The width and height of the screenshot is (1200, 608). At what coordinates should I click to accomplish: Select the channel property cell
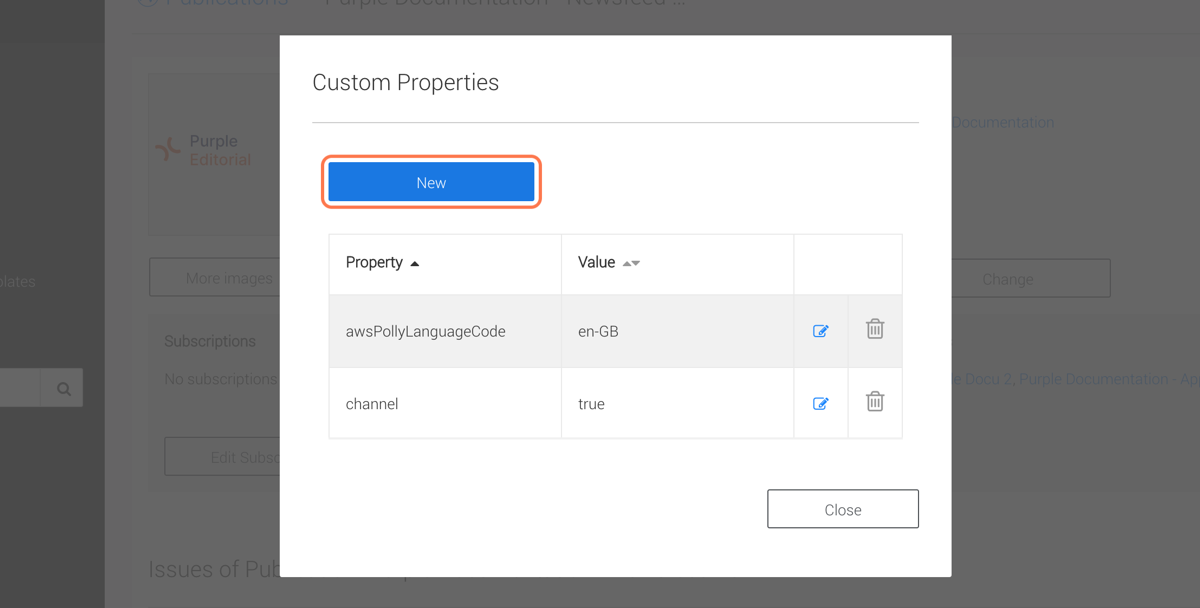(445, 403)
